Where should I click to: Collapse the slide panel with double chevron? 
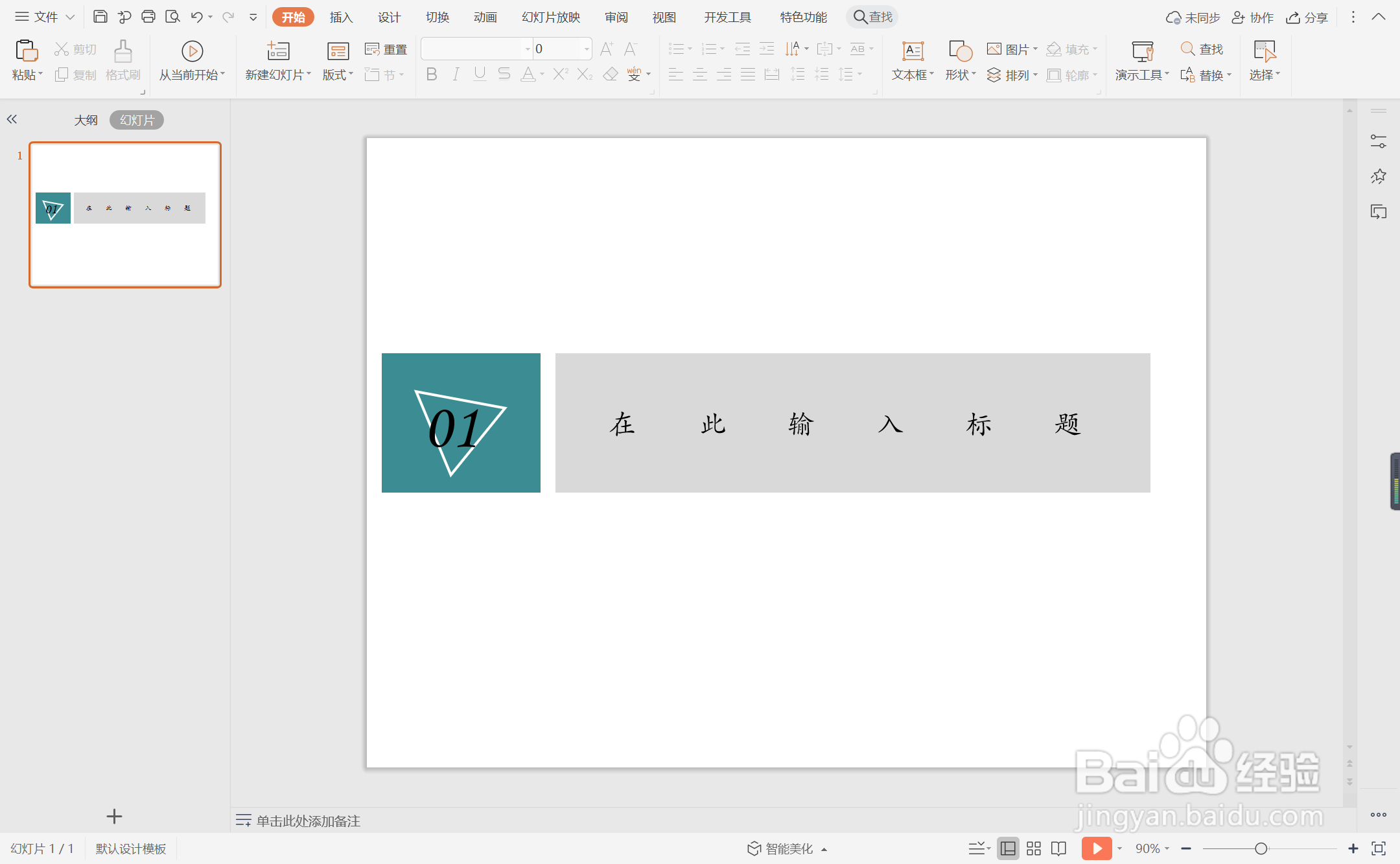12,119
